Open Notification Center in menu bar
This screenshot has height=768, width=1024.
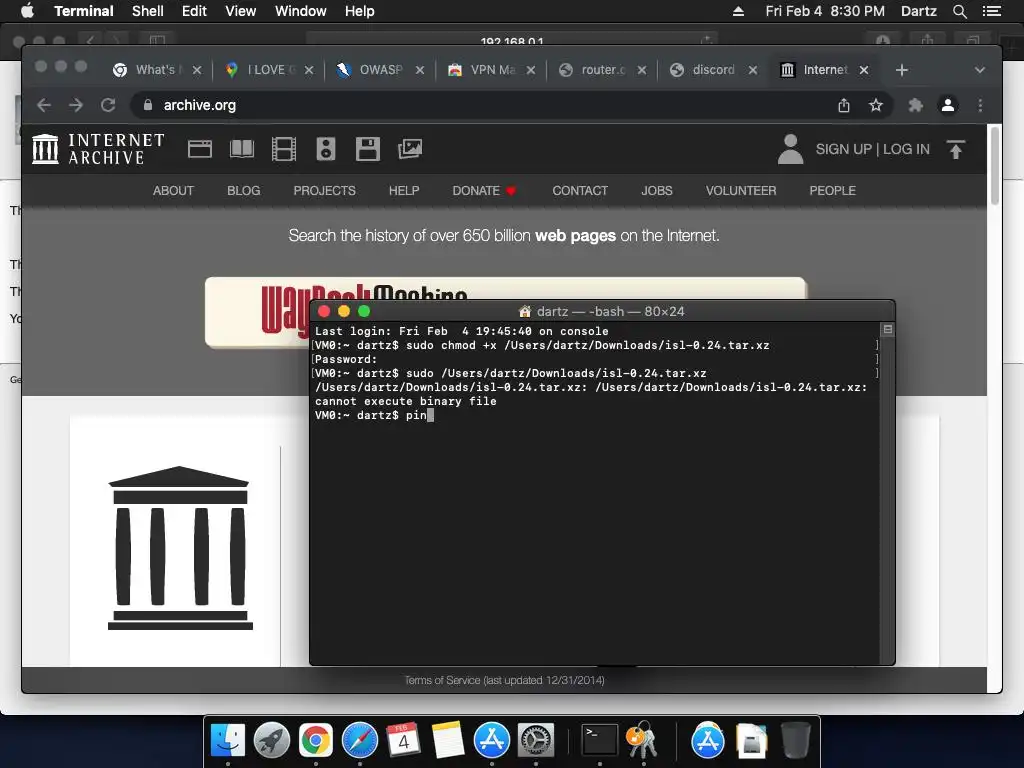click(x=991, y=11)
